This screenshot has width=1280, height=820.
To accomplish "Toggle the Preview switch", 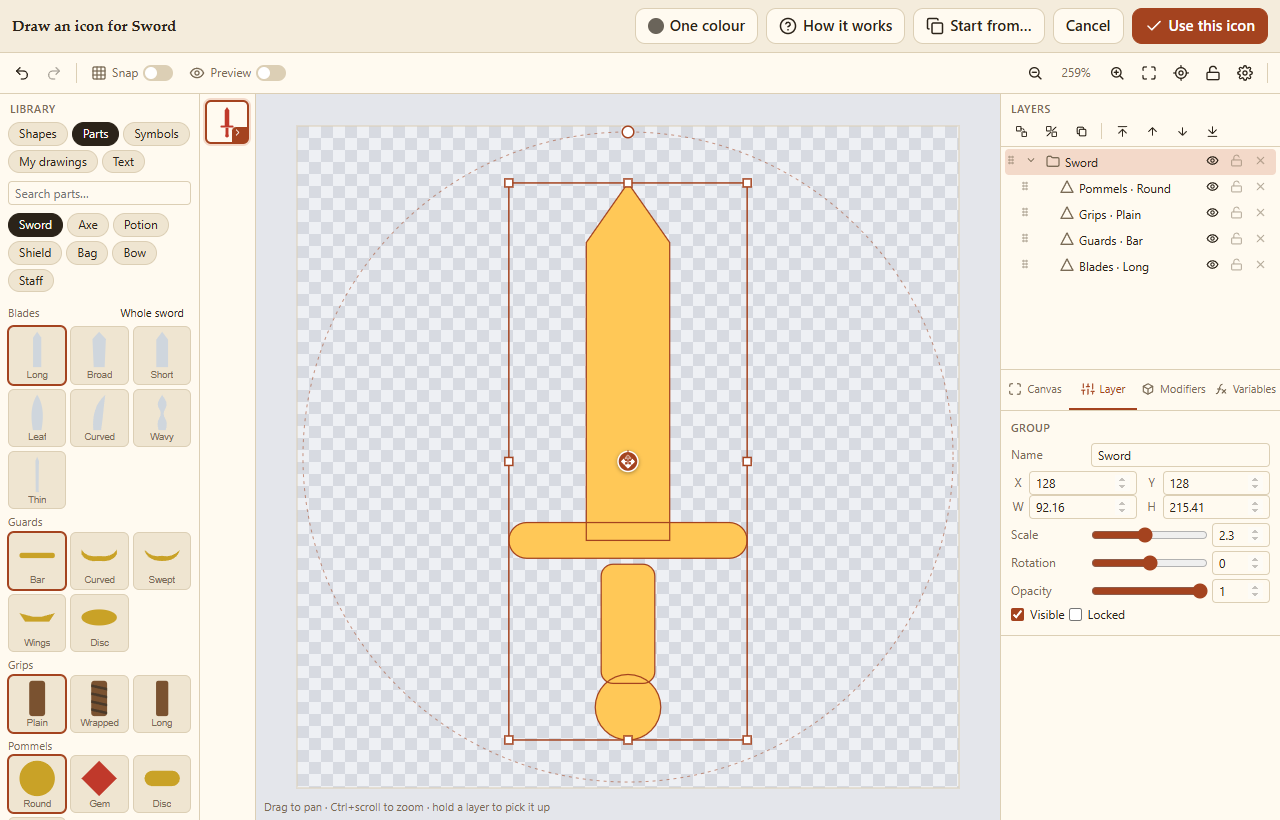I will [271, 73].
